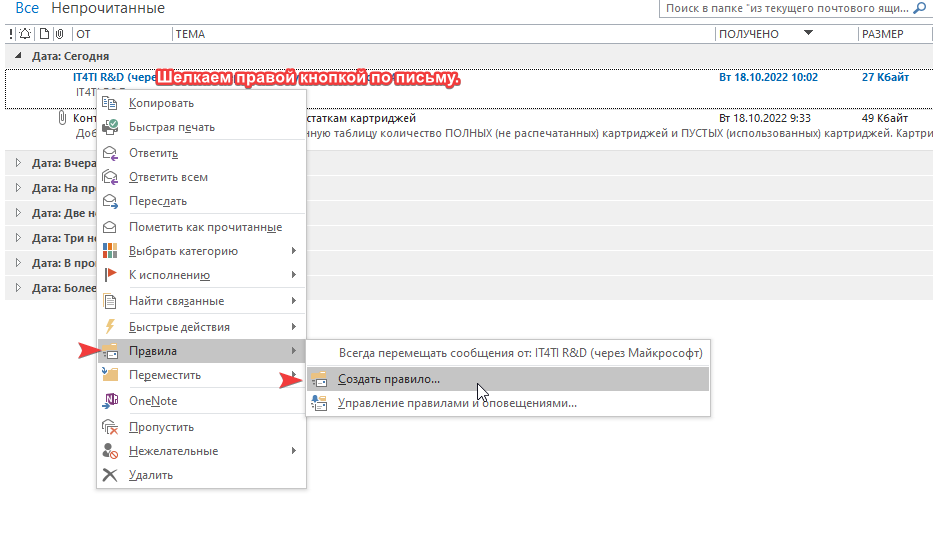This screenshot has height=541, width=933.
Task: Collapse the 'Дата: Сегодня' group
Action: pos(18,57)
